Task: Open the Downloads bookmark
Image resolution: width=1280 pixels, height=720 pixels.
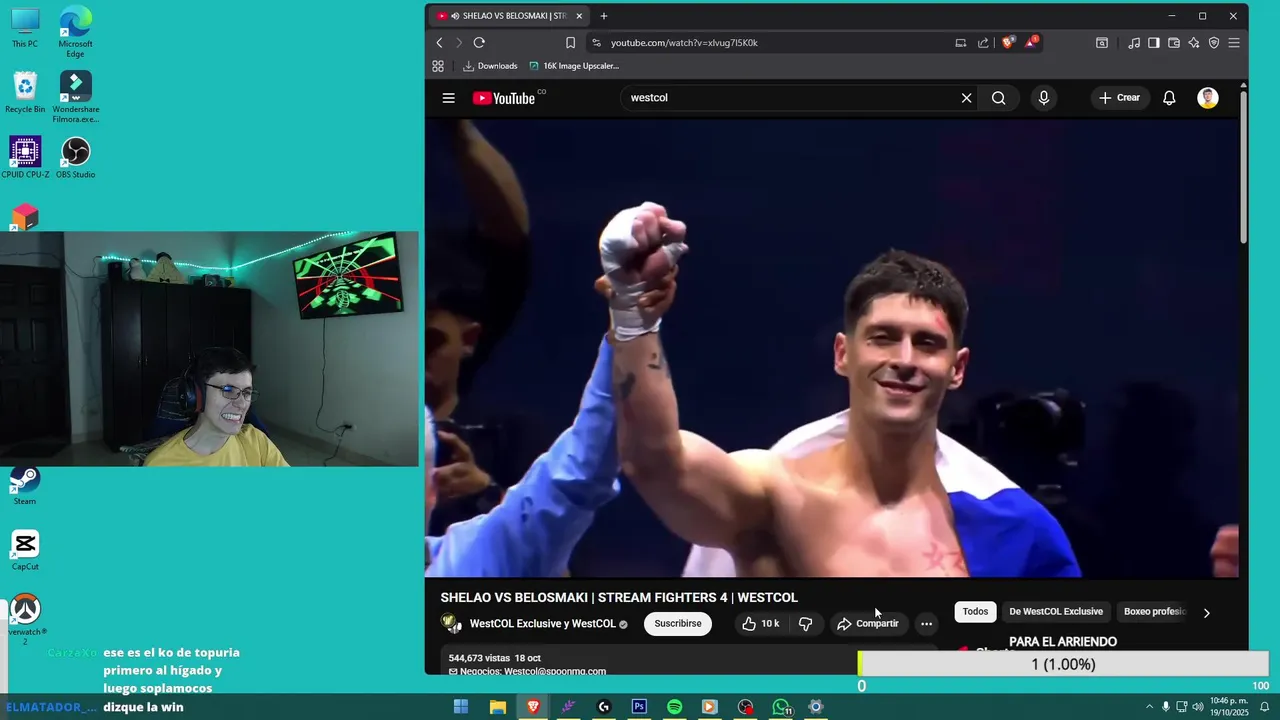Action: pyautogui.click(x=490, y=66)
